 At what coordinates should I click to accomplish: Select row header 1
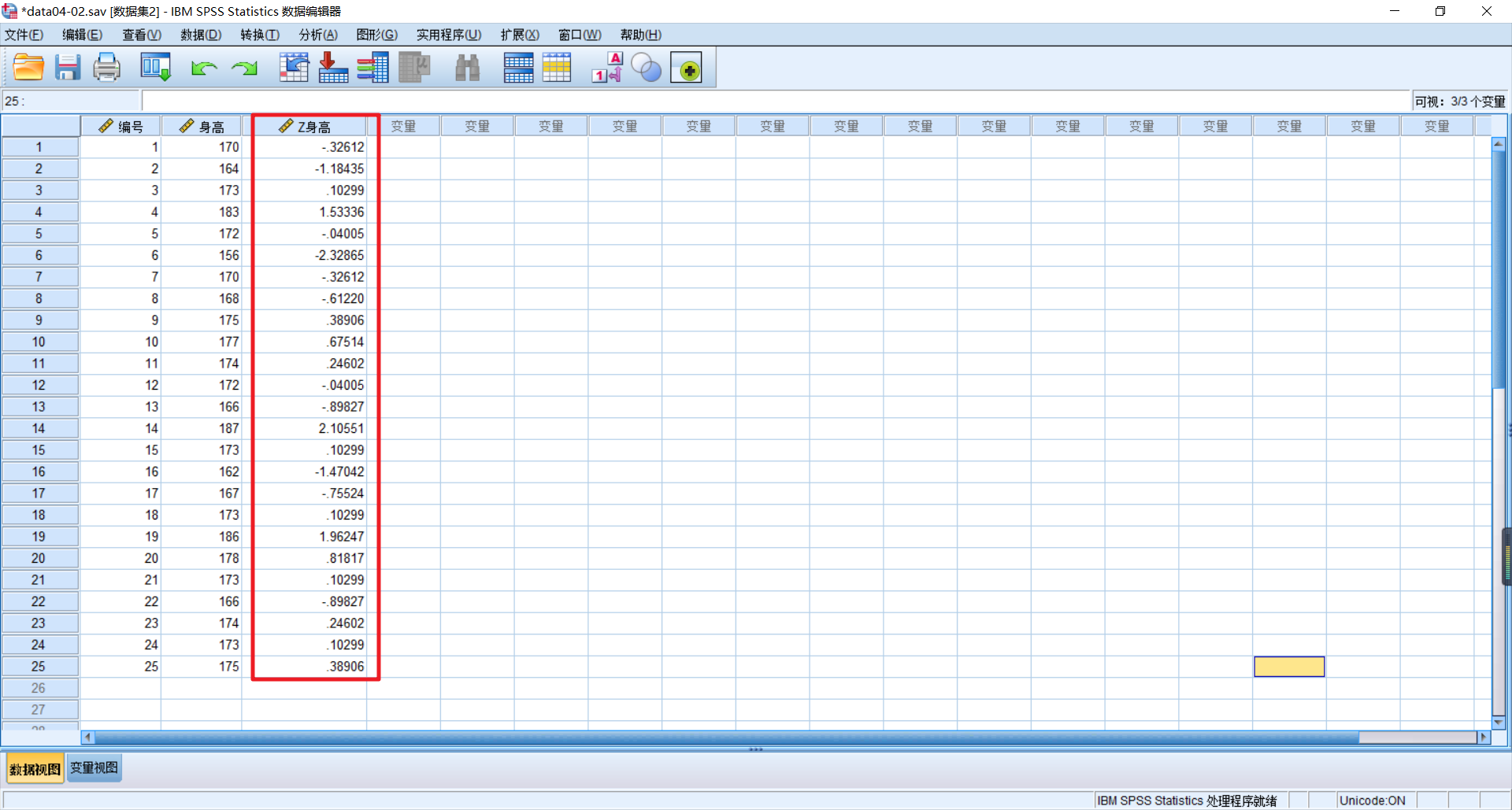coord(39,147)
